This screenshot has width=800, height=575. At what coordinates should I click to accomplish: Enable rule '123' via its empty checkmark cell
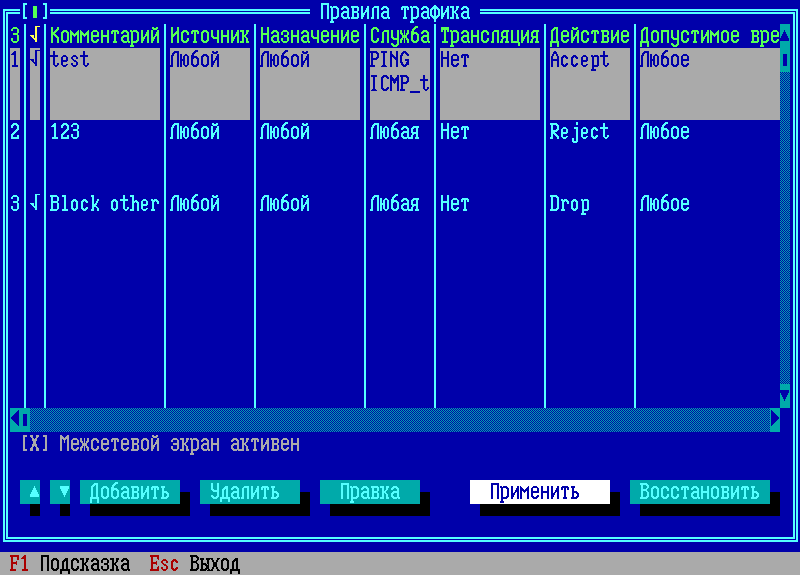click(x=35, y=132)
